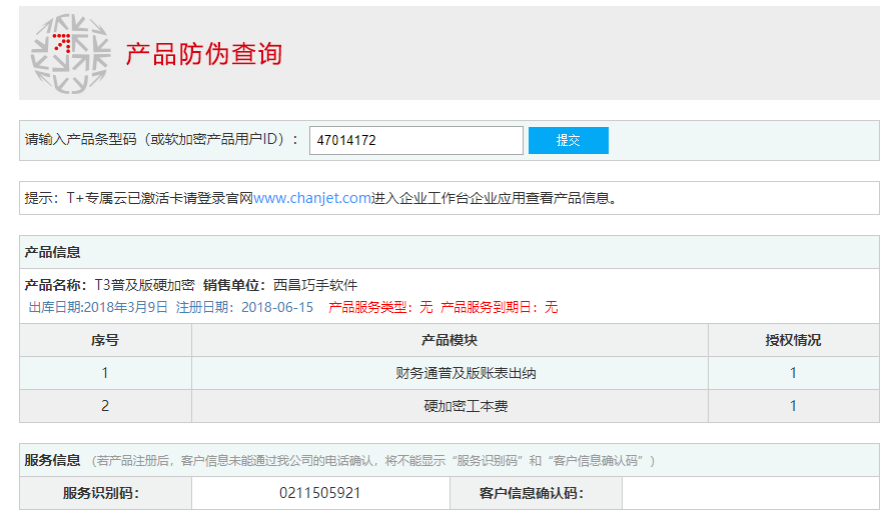Click the 序号 column header
This screenshot has width=894, height=527.
(x=105, y=340)
